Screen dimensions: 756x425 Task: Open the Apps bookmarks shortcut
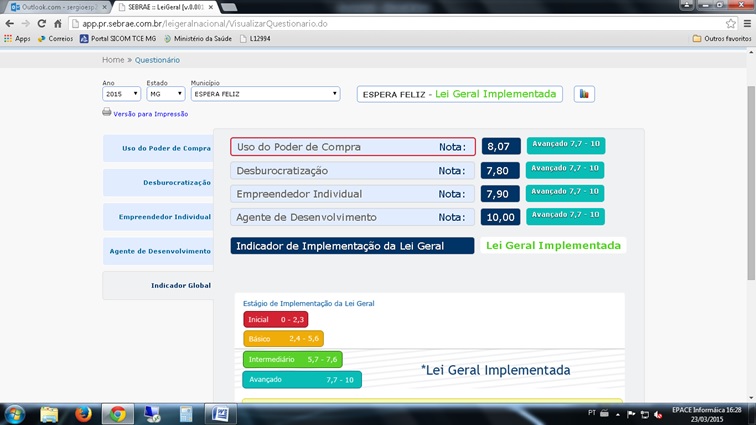click(16, 39)
